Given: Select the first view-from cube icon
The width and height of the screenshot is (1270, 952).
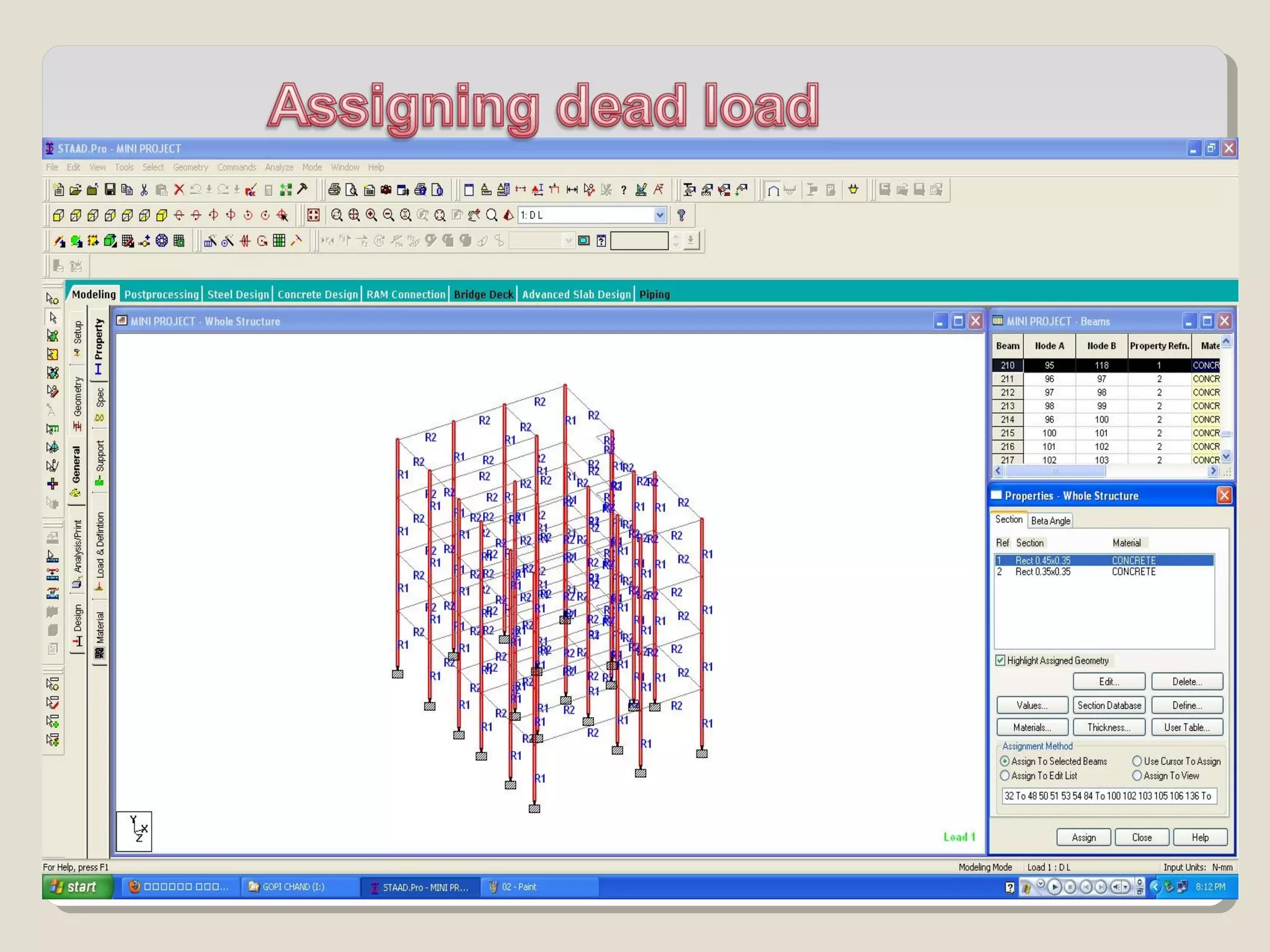Looking at the screenshot, I should coord(58,215).
